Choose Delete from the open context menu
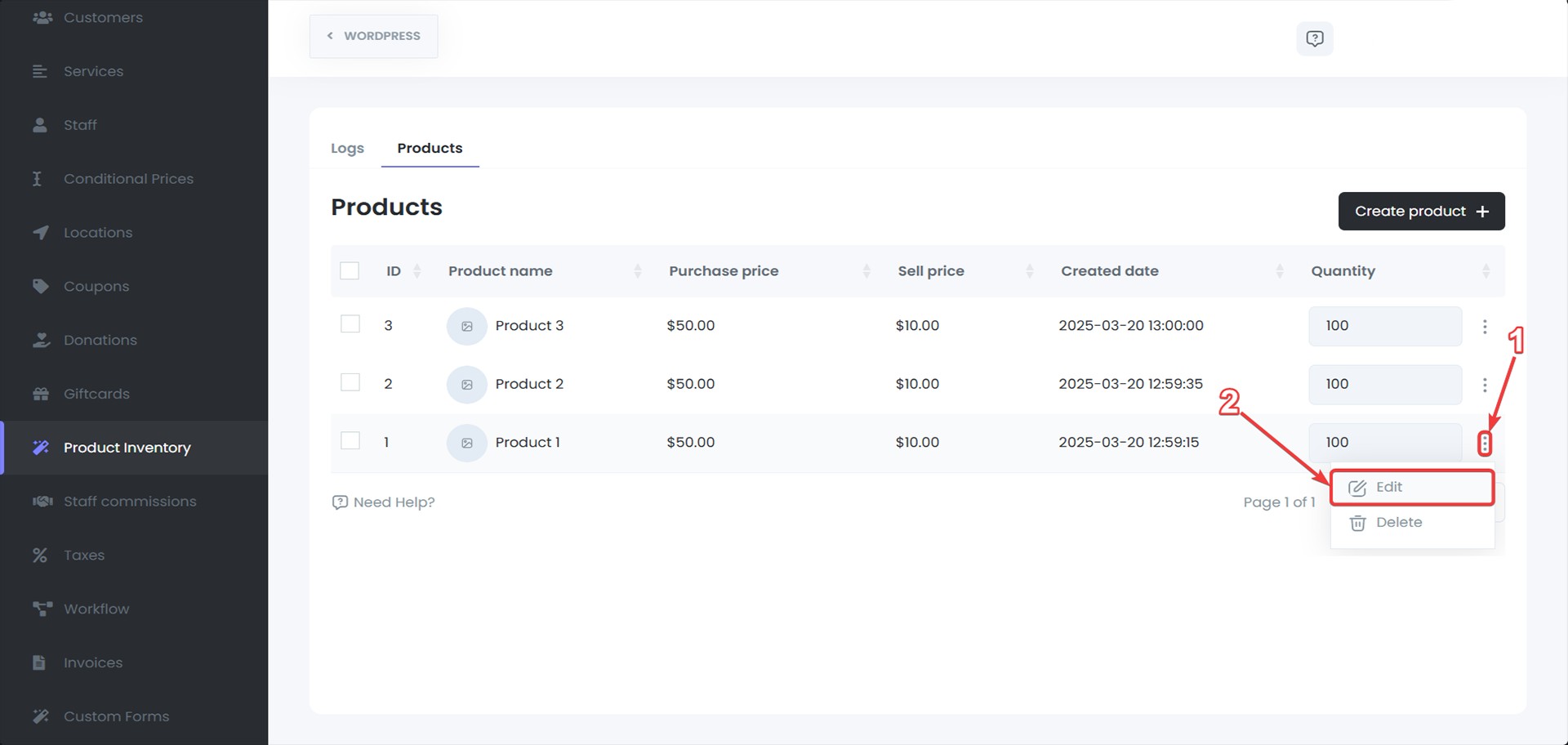1568x745 pixels. (x=1398, y=522)
